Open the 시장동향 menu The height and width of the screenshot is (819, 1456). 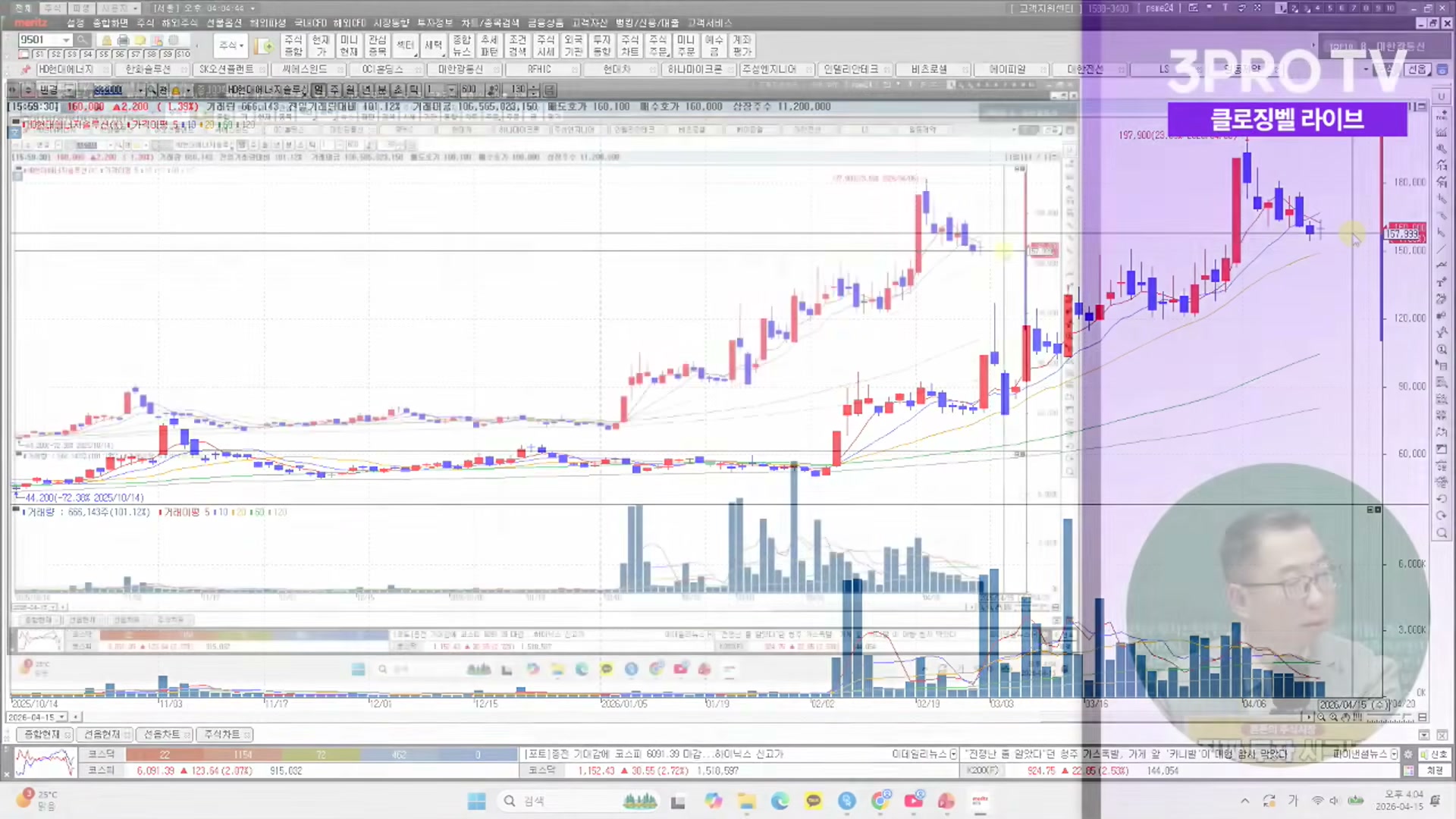point(393,23)
